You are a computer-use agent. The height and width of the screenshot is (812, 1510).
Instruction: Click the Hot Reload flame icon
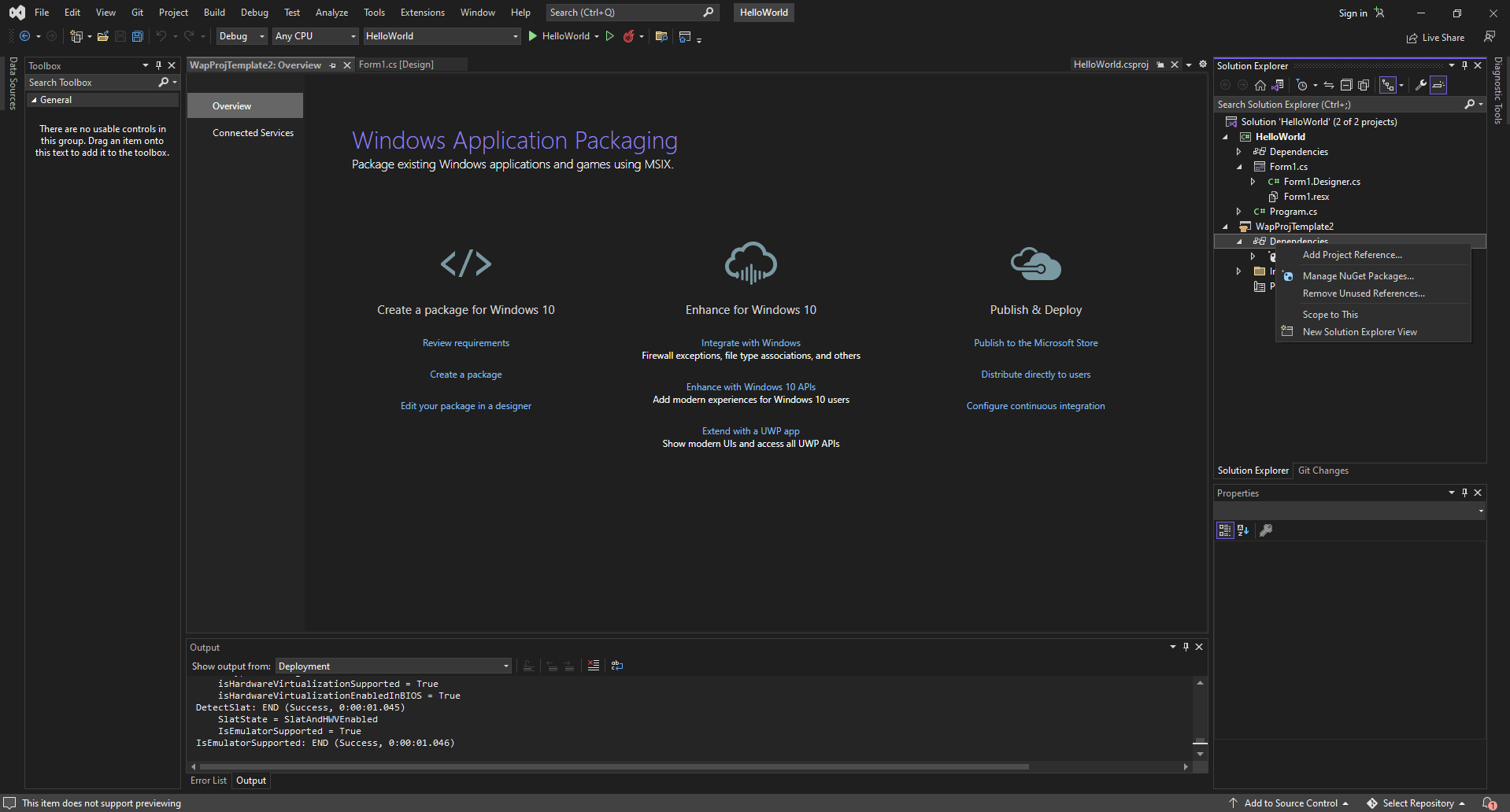point(629,36)
